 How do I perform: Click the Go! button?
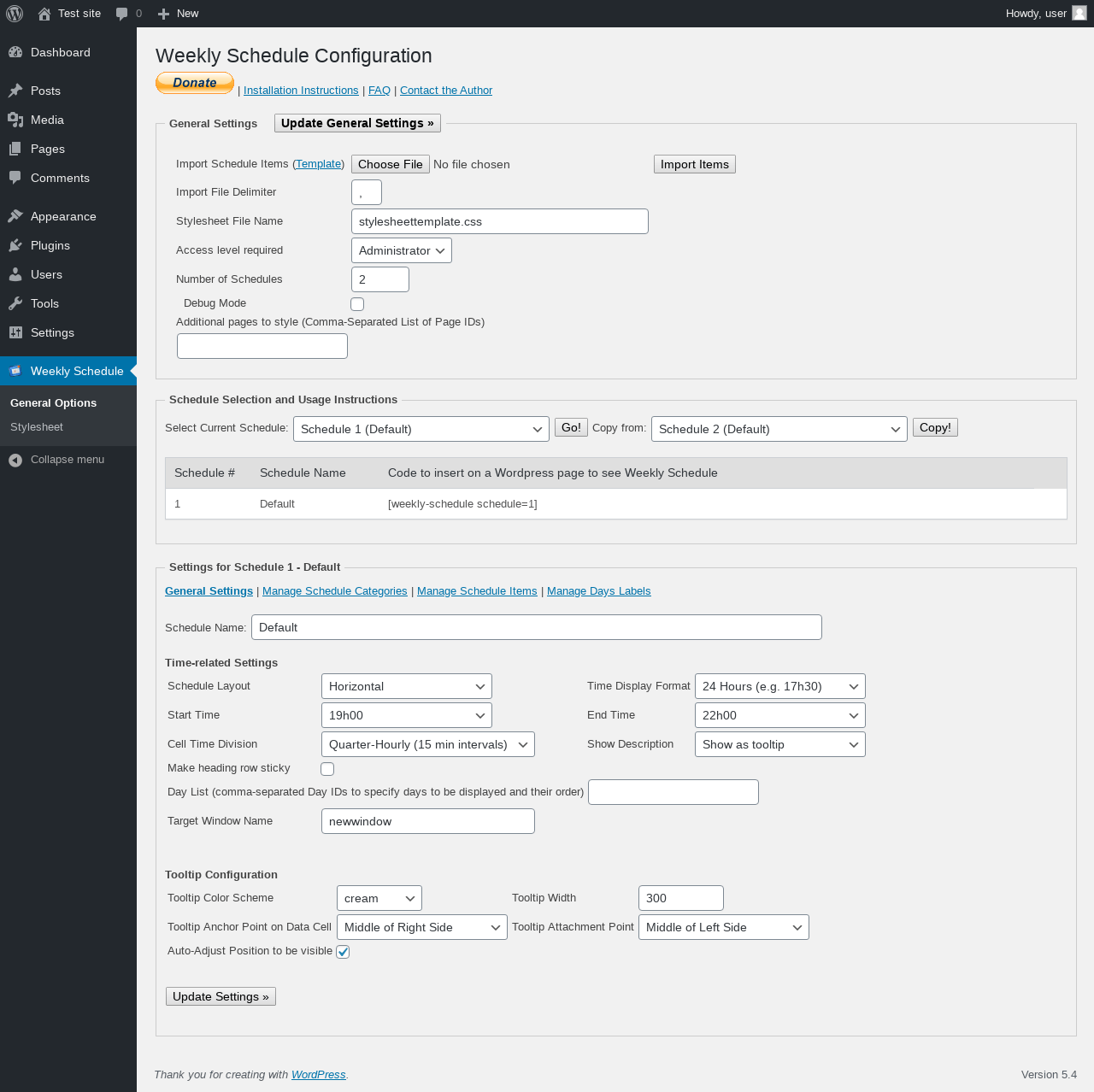tap(571, 427)
